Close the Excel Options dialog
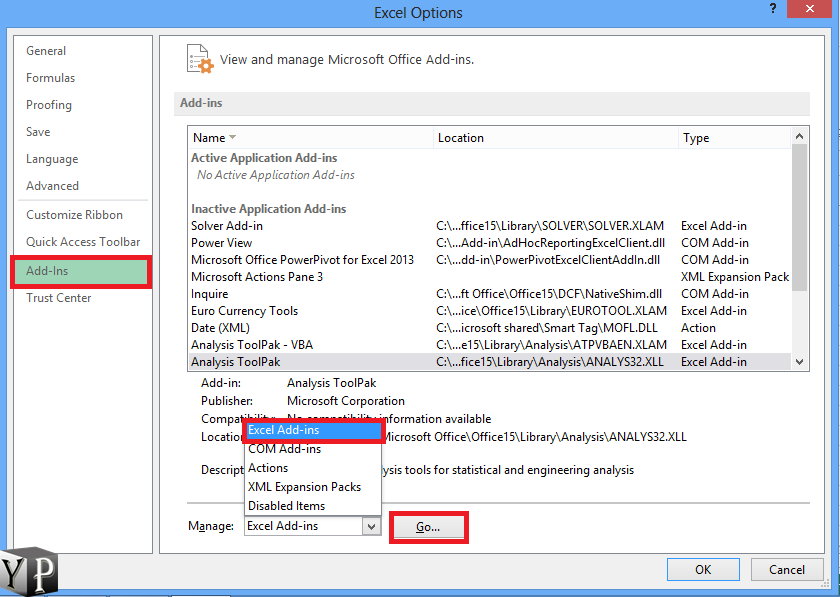The height and width of the screenshot is (597, 840). tap(809, 9)
